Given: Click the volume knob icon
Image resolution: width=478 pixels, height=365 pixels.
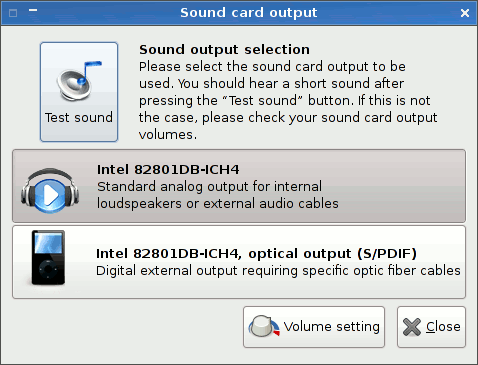Looking at the screenshot, I should [264, 326].
